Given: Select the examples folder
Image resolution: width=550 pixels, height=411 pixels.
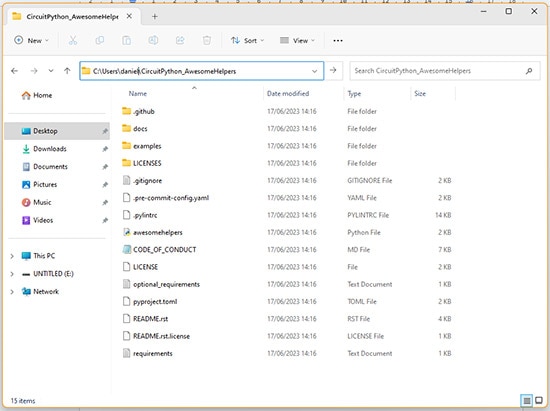Looking at the screenshot, I should point(147,146).
